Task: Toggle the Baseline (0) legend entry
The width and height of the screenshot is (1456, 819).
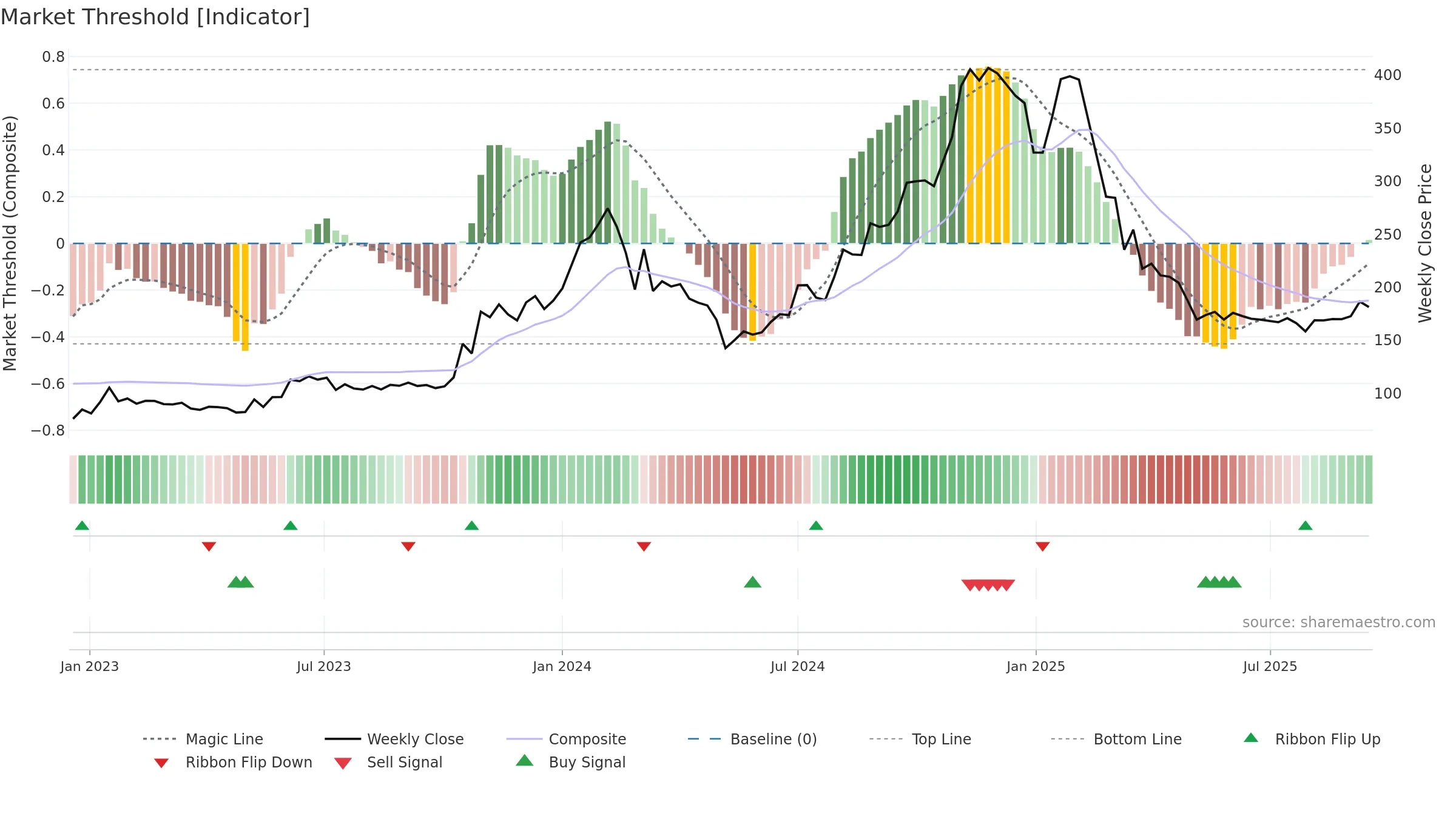Action: tap(752, 739)
